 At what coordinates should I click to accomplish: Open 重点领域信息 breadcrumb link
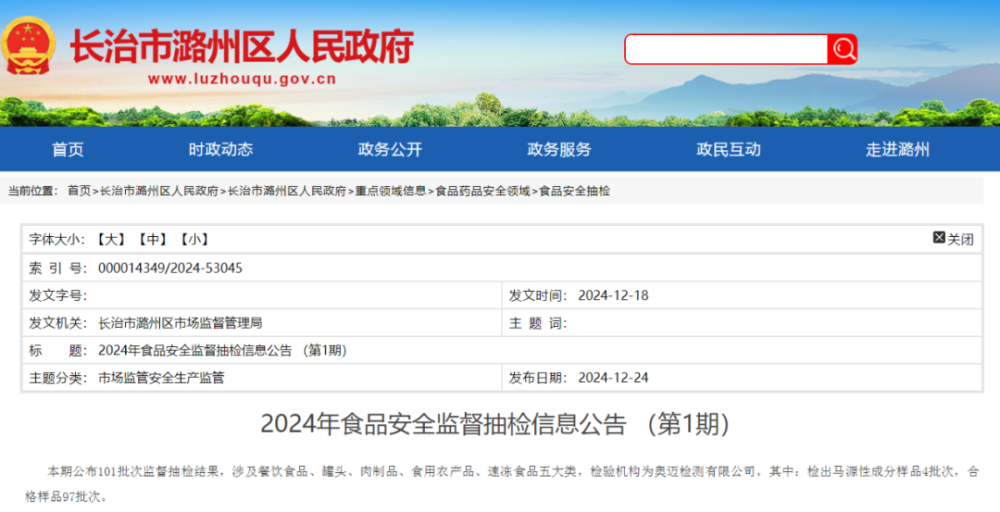tap(391, 191)
